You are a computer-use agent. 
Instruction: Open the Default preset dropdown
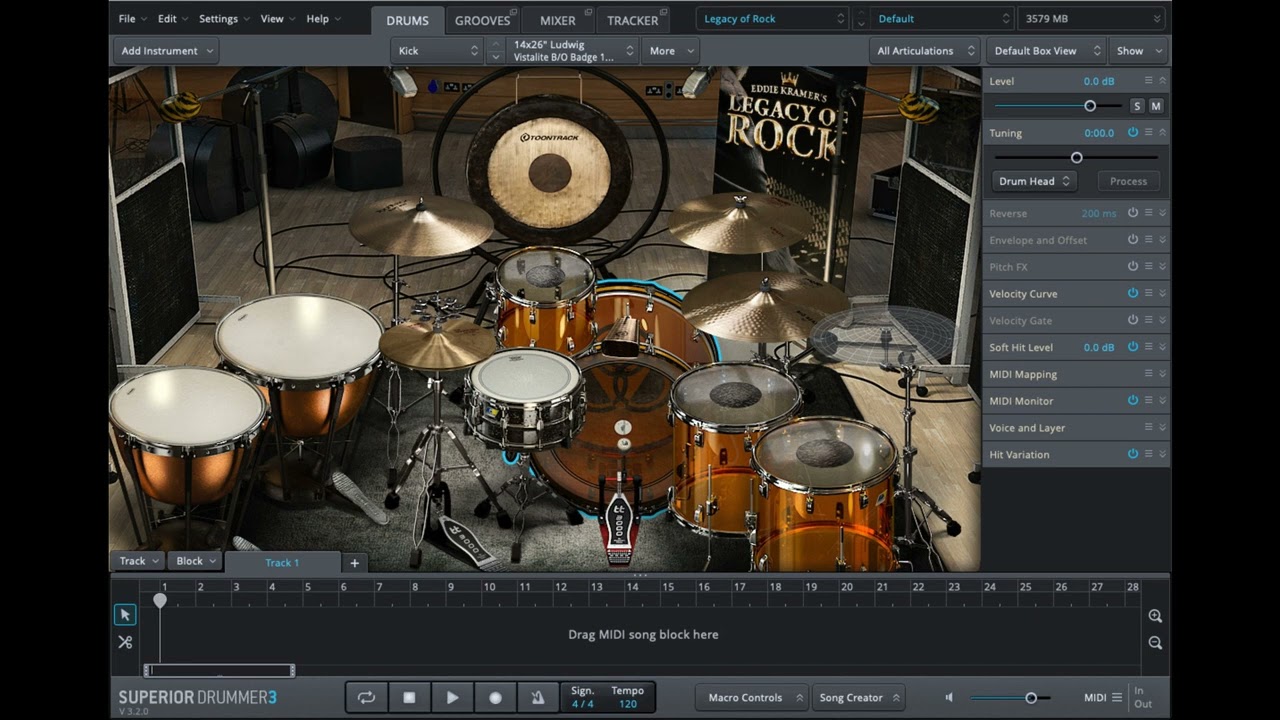point(942,19)
